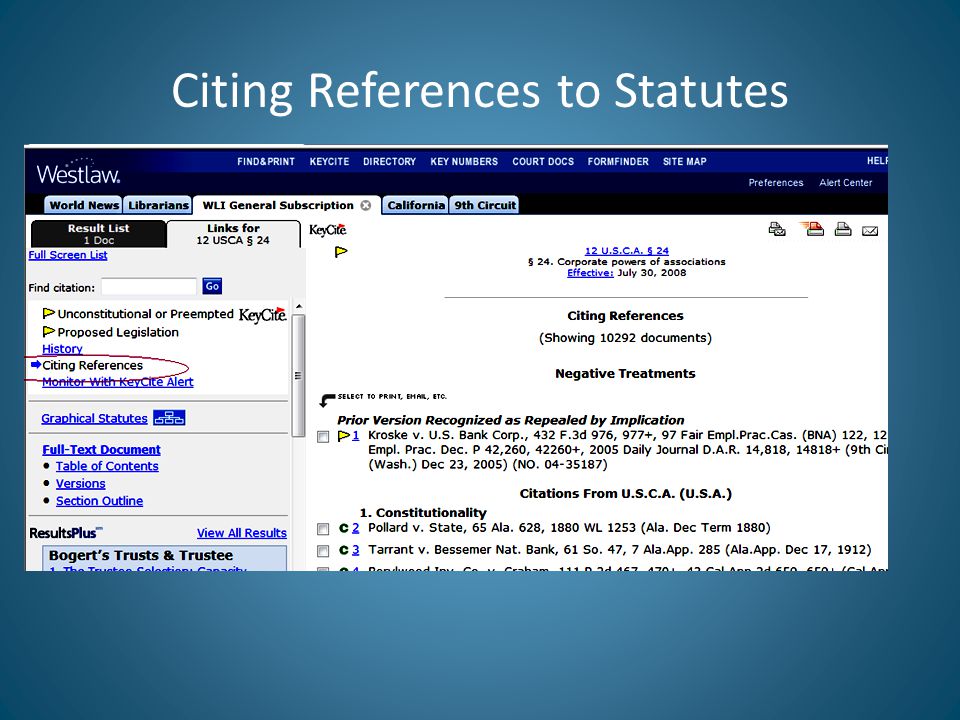
Task: Open the KEYCITE menu item
Action: (x=329, y=162)
